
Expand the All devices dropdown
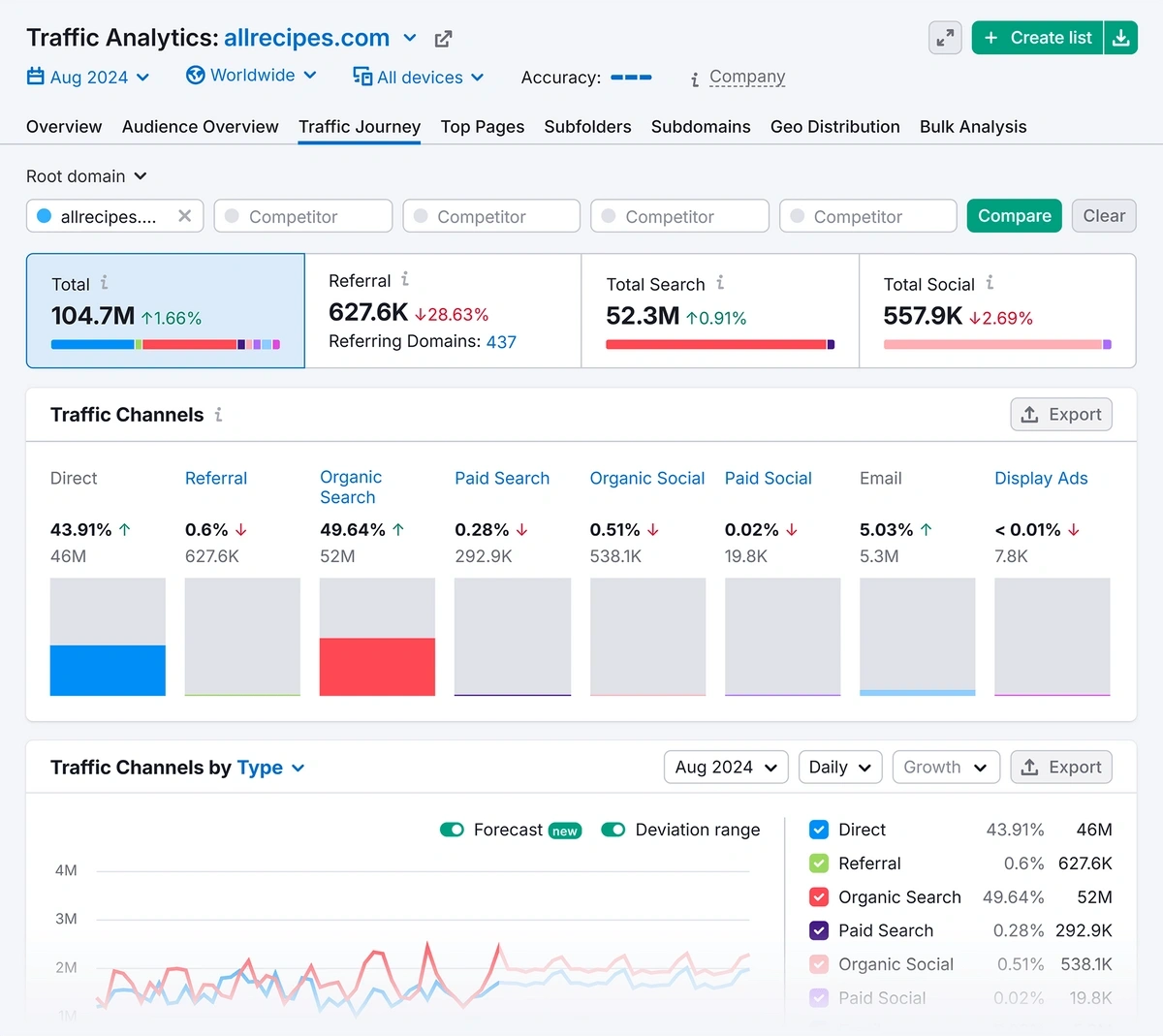[x=418, y=77]
